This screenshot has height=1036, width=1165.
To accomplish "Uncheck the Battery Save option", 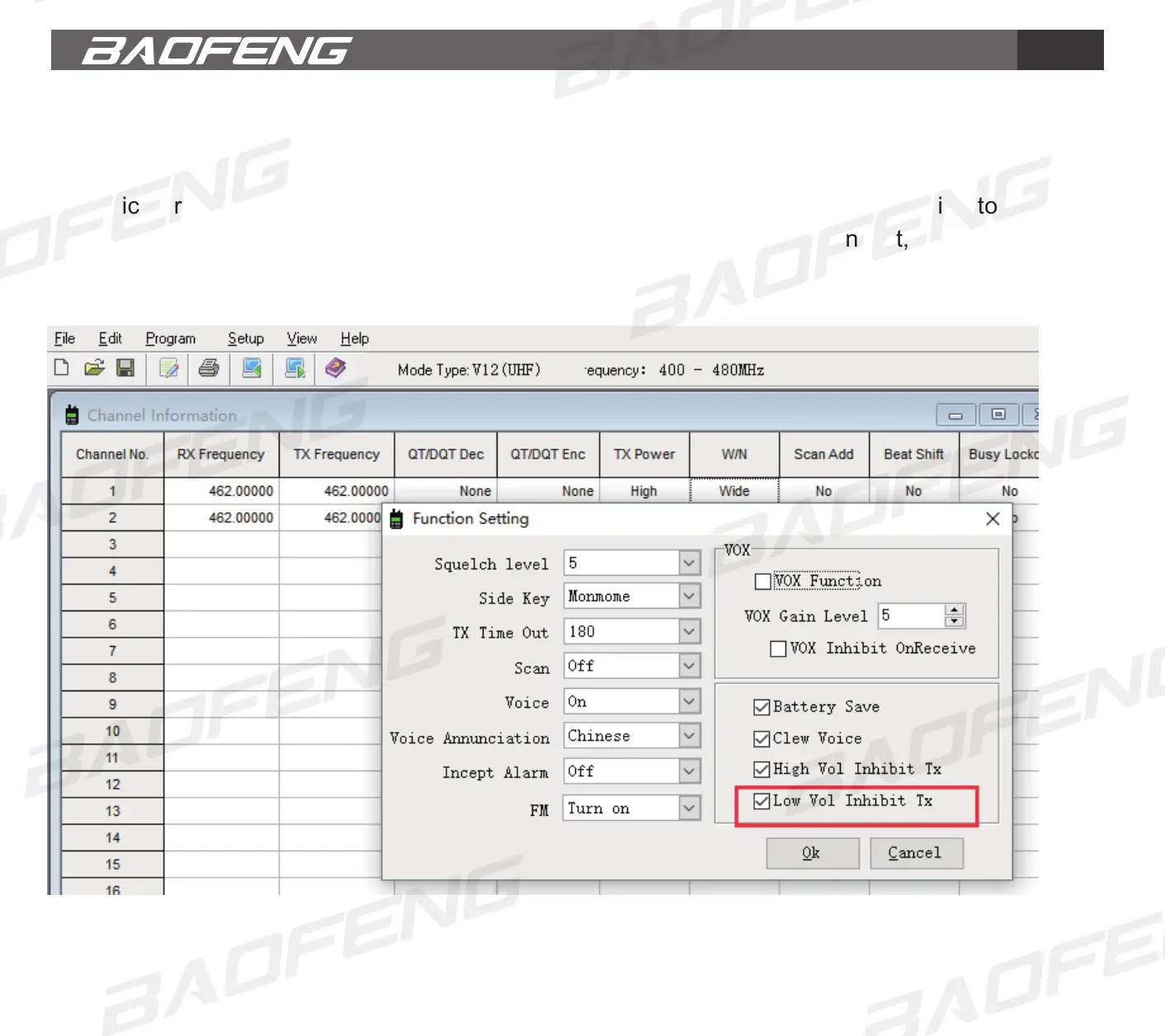I will click(x=762, y=707).
